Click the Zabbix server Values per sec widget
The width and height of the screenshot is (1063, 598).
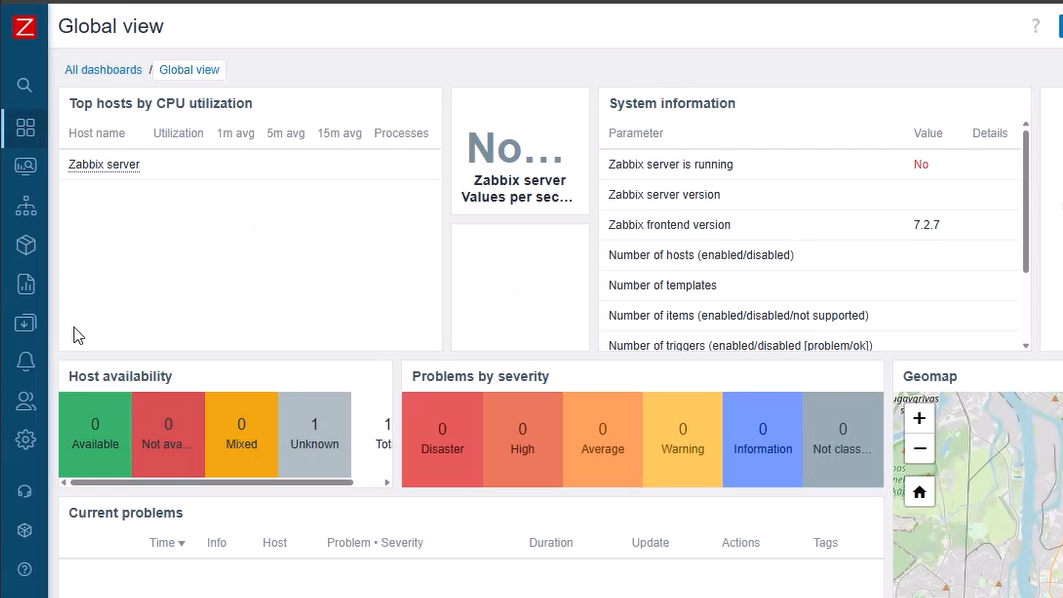coord(520,151)
